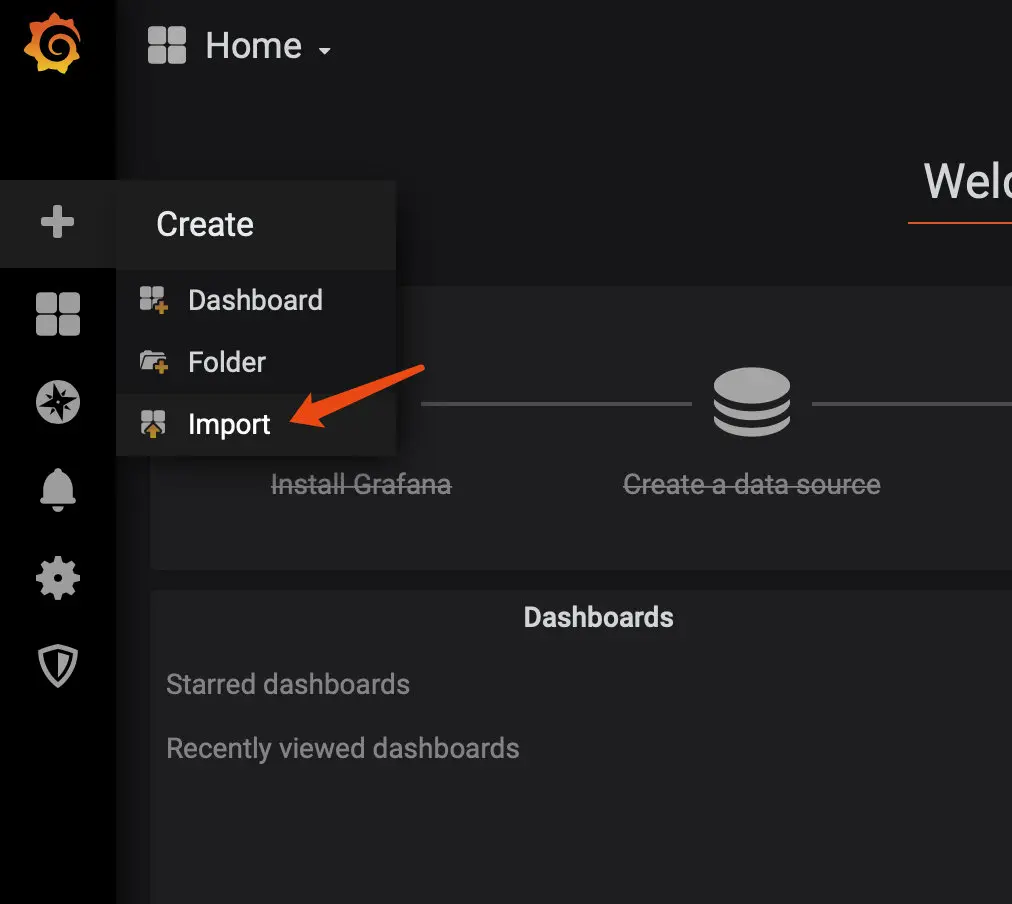Click the Install Grafana step
Image resolution: width=1012 pixels, height=904 pixels.
[x=361, y=485]
